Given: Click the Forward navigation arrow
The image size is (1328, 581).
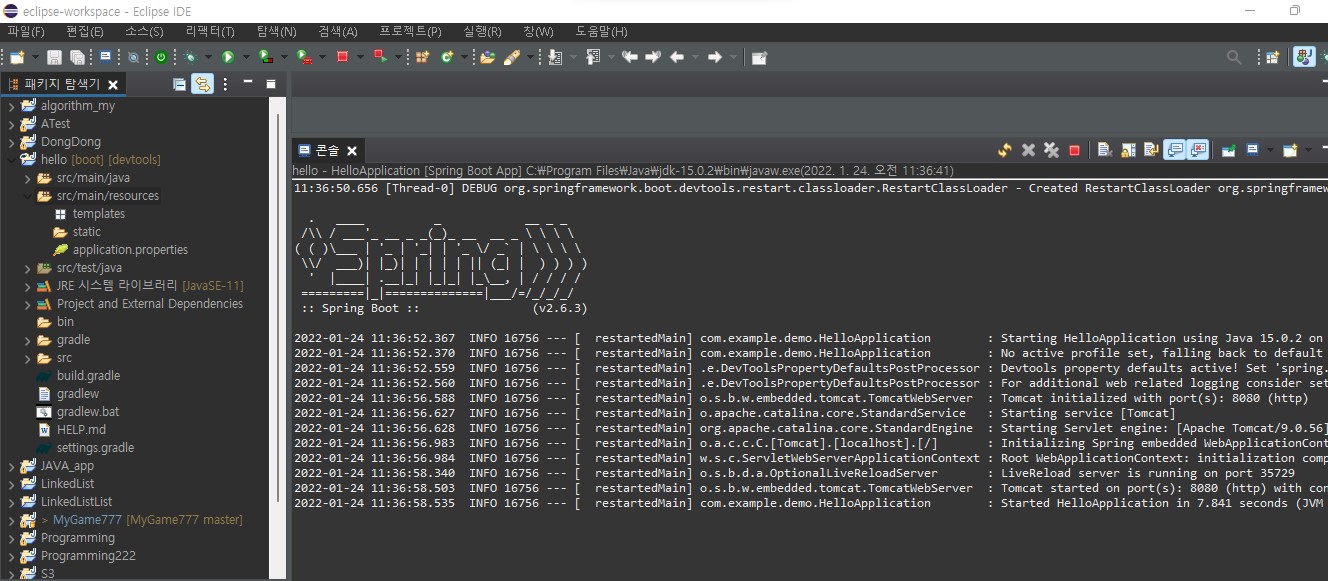Looking at the screenshot, I should pos(715,57).
